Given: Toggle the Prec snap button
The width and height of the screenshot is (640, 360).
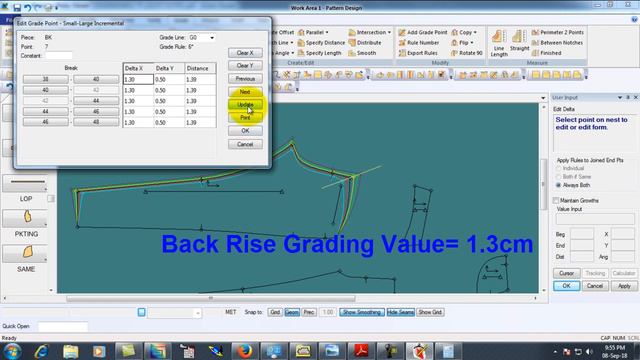Looking at the screenshot, I should 309,312.
